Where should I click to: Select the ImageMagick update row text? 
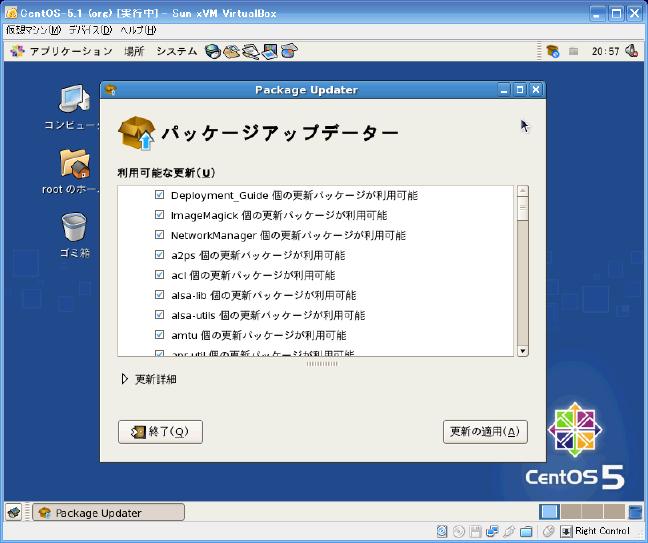pos(279,215)
